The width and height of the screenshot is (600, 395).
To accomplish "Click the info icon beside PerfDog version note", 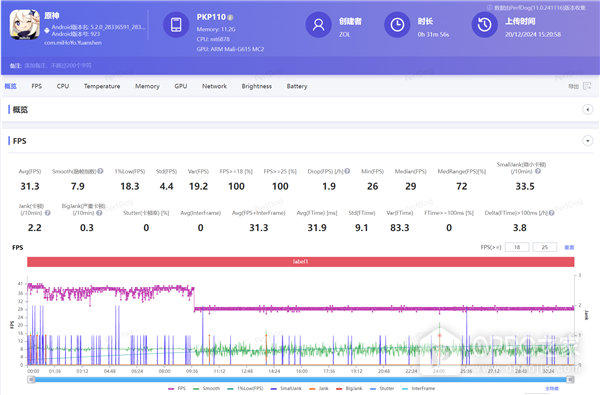I will [489, 8].
